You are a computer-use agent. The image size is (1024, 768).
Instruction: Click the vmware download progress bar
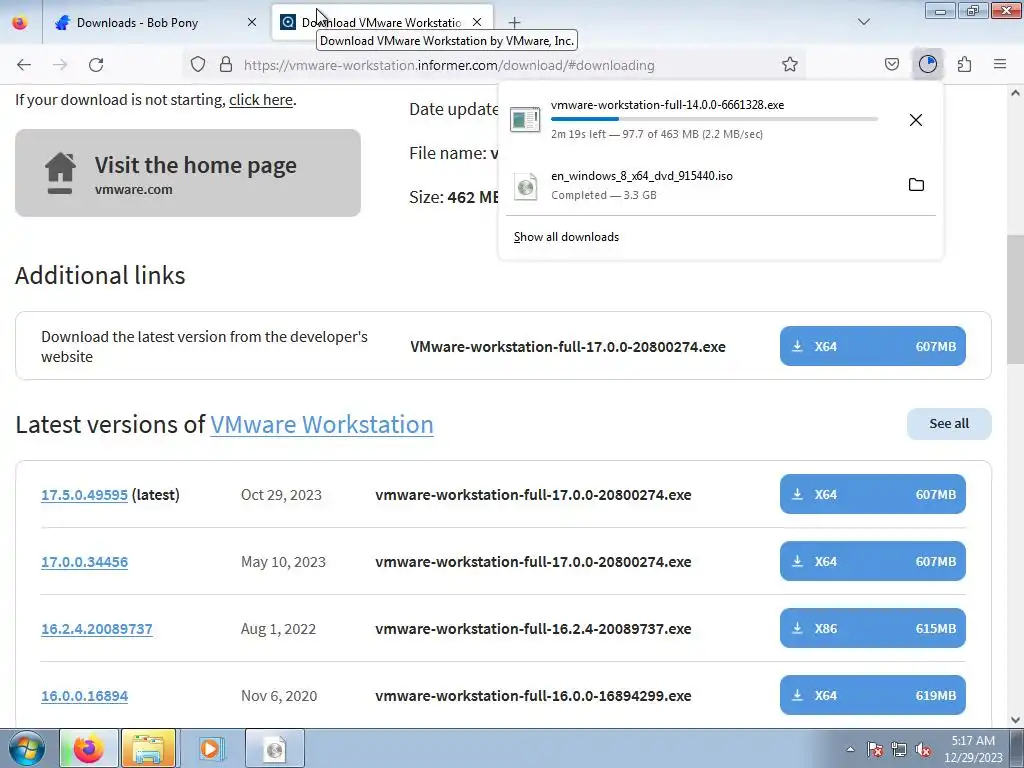tap(714, 119)
